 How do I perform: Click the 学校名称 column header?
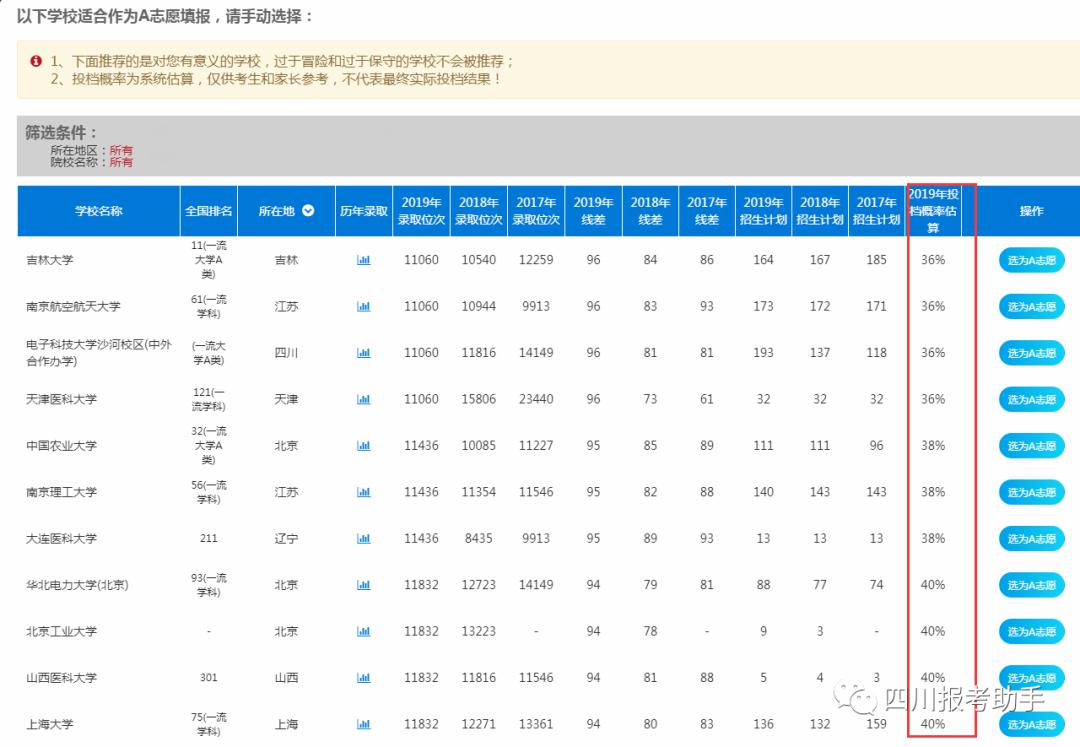(98, 211)
